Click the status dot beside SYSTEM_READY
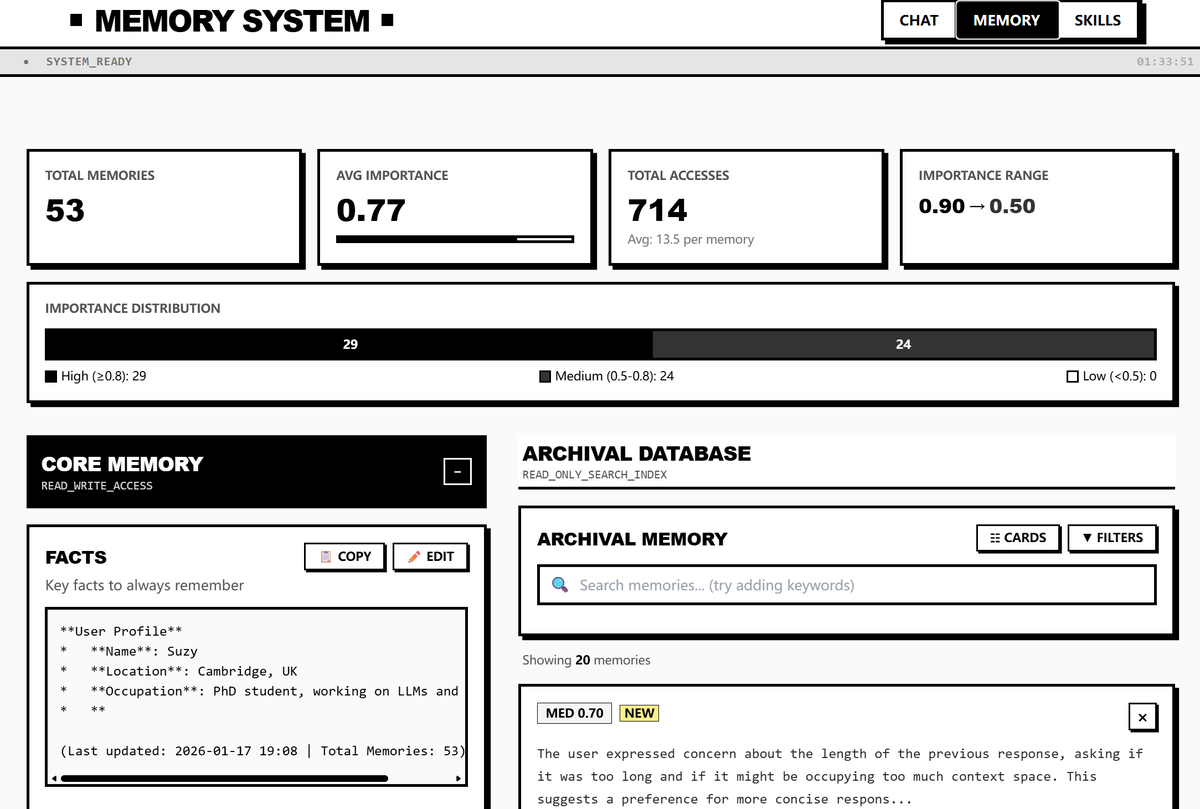This screenshot has width=1200, height=809. [x=26, y=62]
